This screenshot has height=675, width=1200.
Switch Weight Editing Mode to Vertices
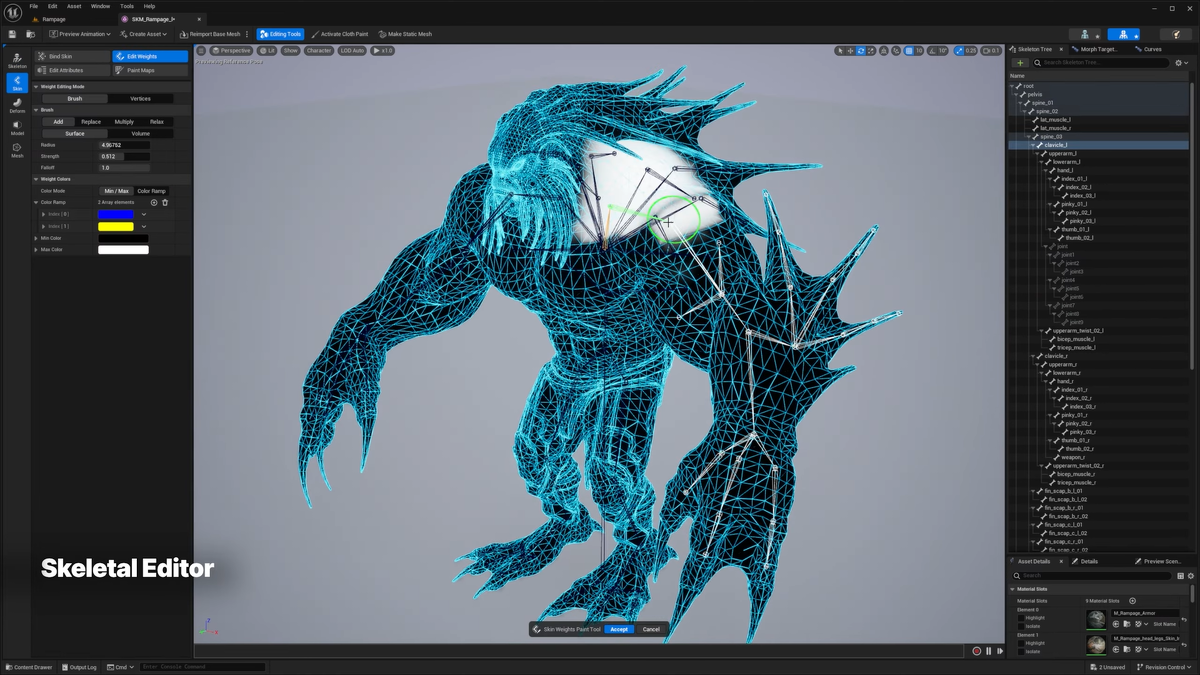(140, 99)
